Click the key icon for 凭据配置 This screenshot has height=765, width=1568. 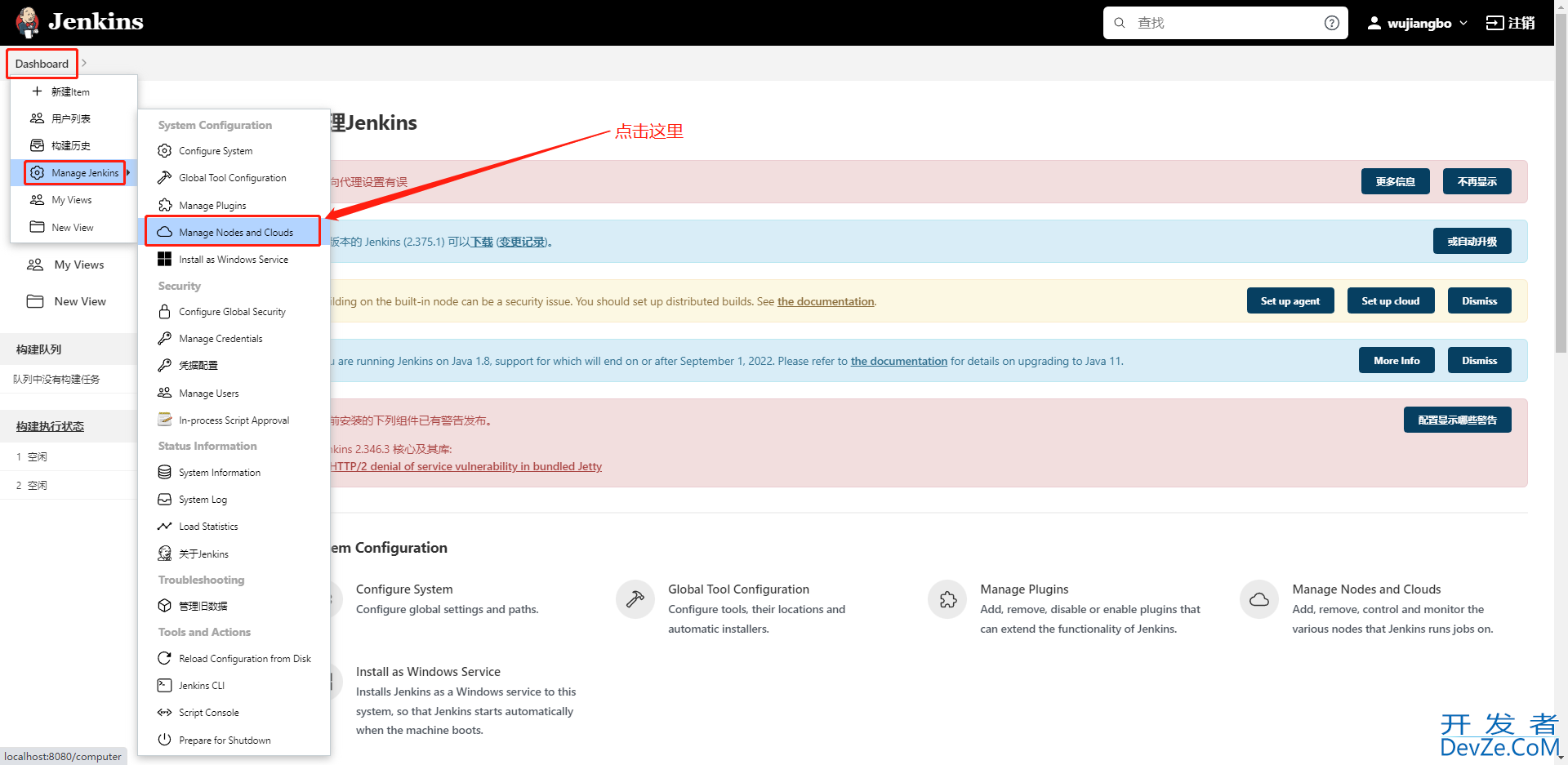(x=164, y=365)
